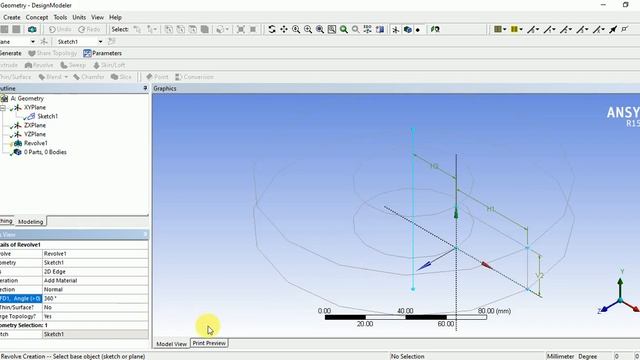Select ZXPlane in the tree
Viewport: 640px width, 360px height.
35,125
